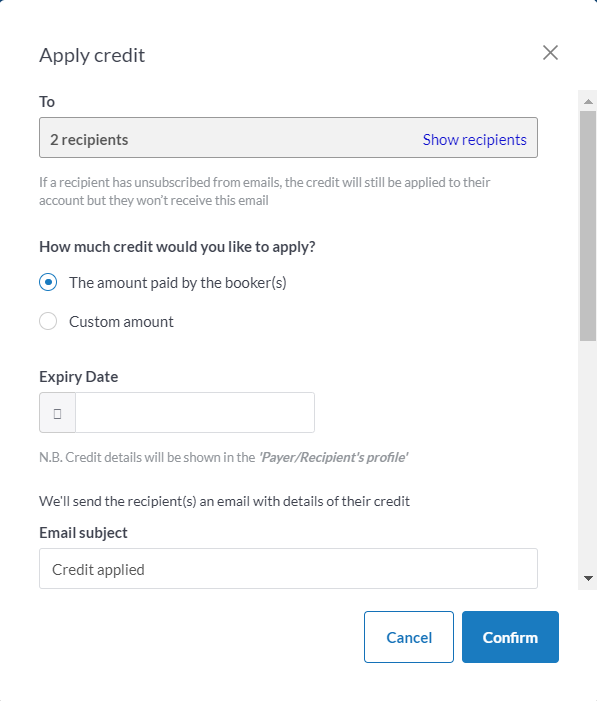Click the scrollbar up arrow

point(588,101)
